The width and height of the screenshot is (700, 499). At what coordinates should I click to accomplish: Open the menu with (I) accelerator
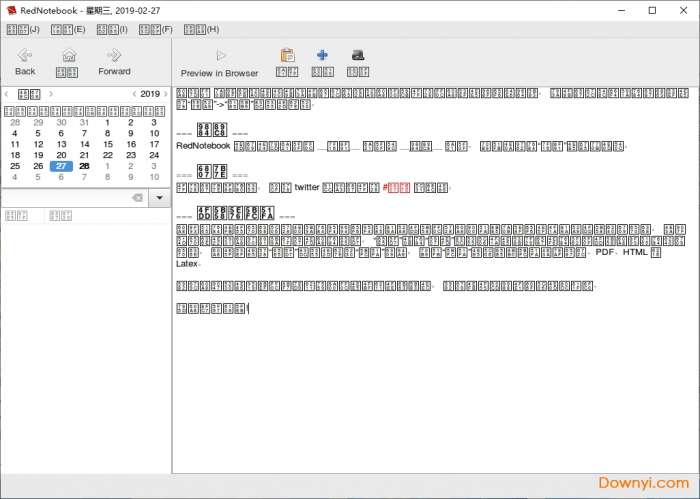coord(112,30)
